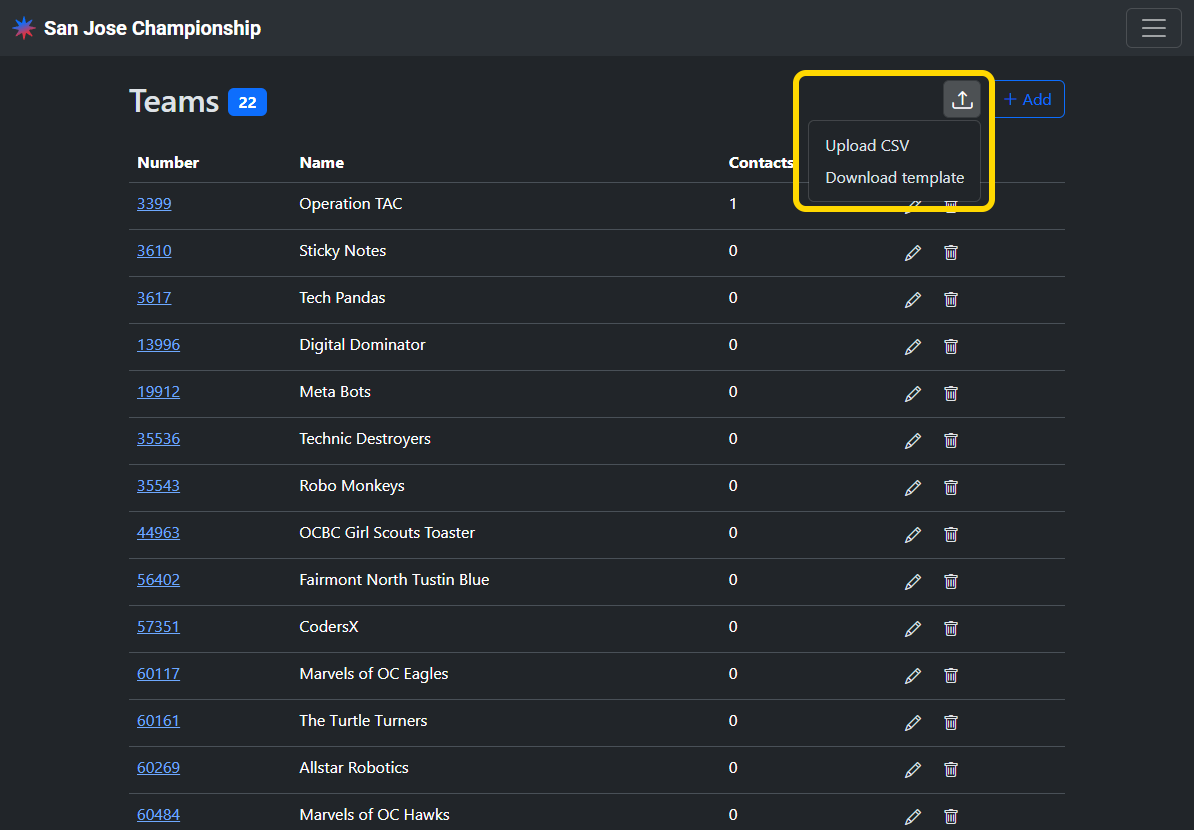Click pencil icon for Tech Pandas
This screenshot has width=1194, height=830.
912,300
